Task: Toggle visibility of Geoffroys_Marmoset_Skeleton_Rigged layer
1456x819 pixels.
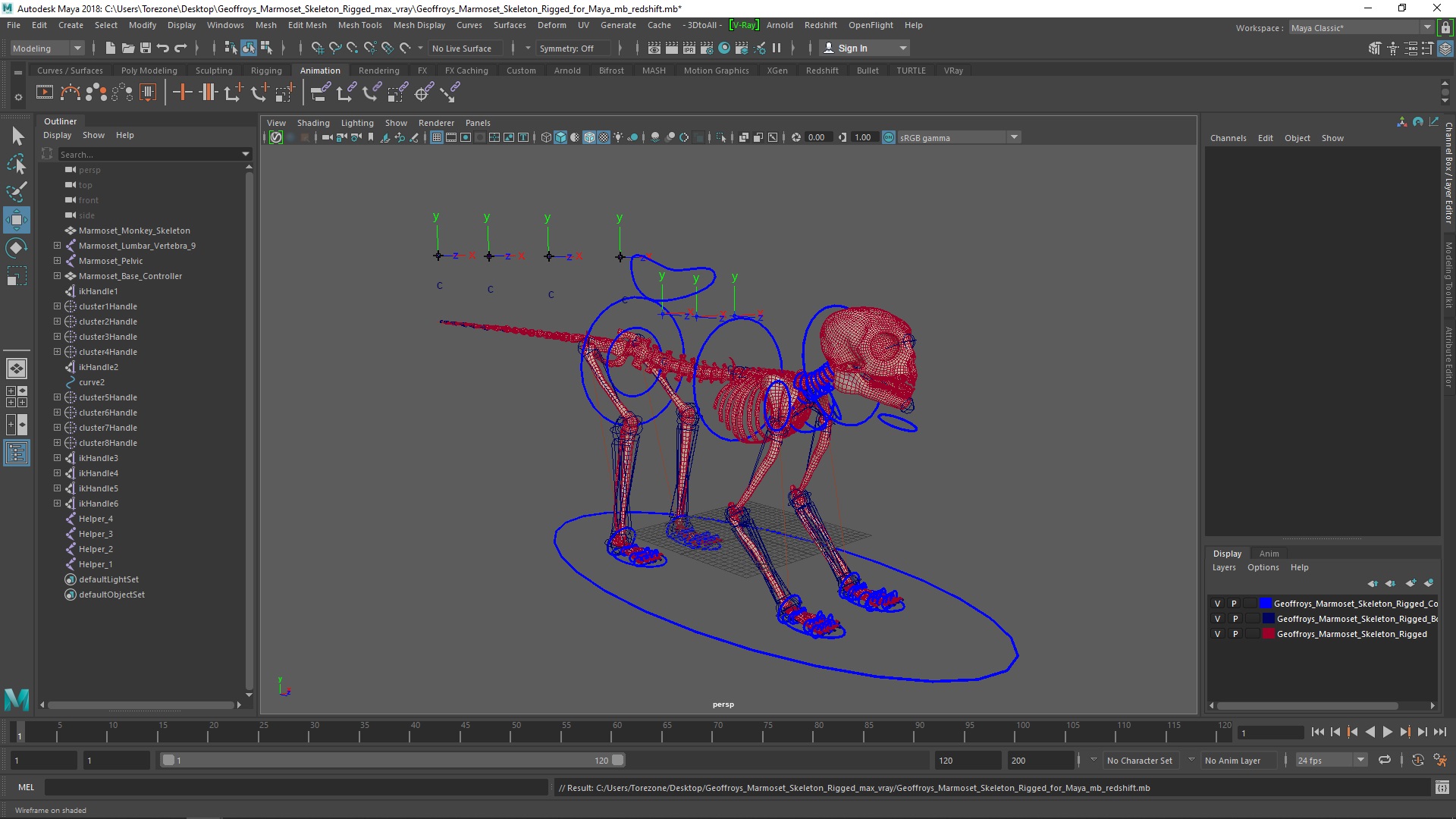Action: 1218,634
